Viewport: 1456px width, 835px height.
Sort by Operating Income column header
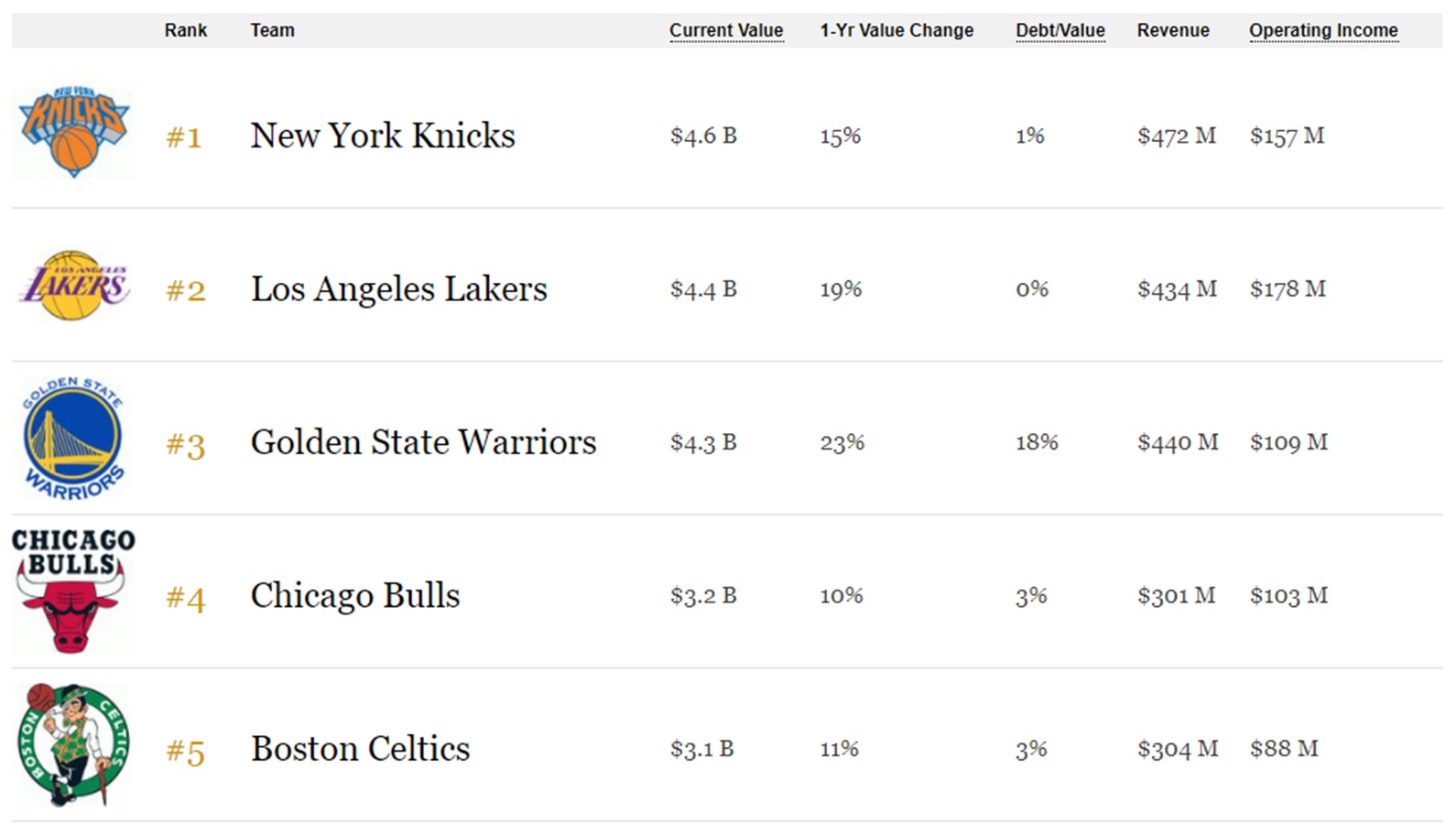tap(1322, 30)
